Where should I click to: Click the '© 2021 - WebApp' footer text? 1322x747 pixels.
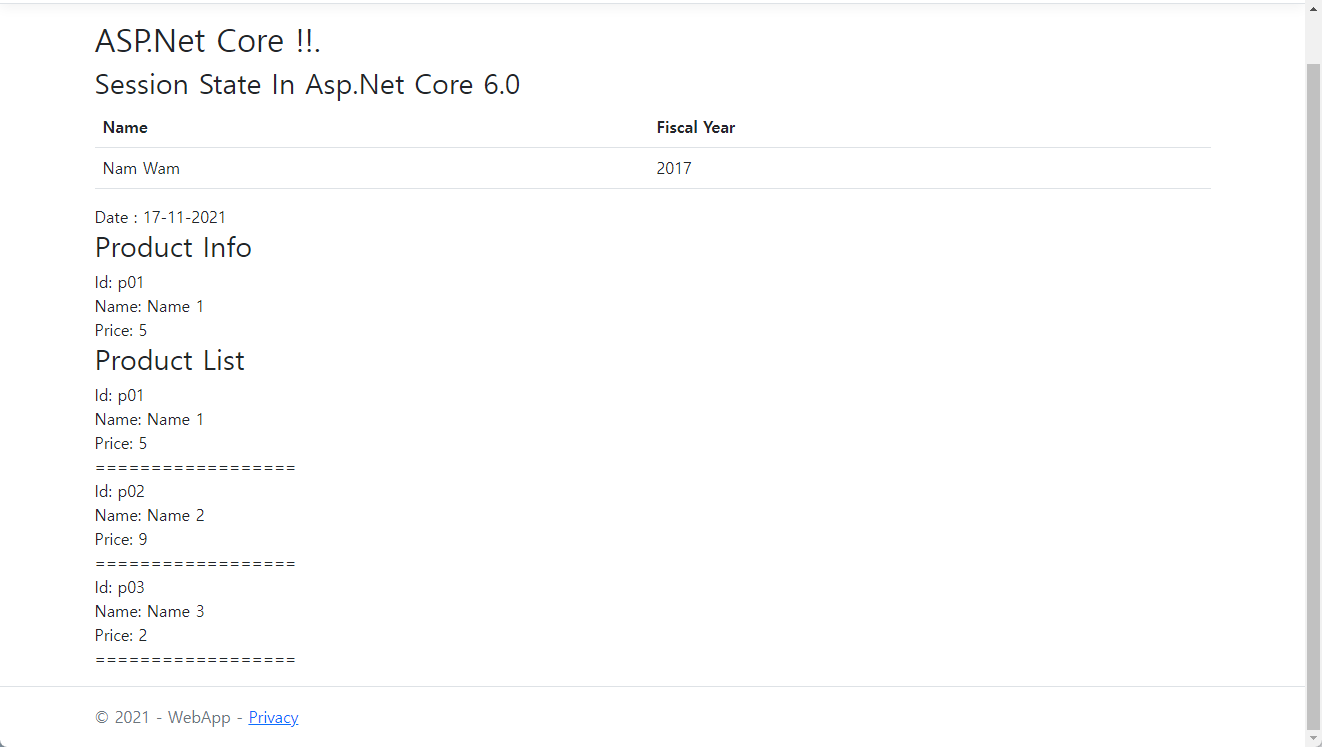pyautogui.click(x=162, y=717)
